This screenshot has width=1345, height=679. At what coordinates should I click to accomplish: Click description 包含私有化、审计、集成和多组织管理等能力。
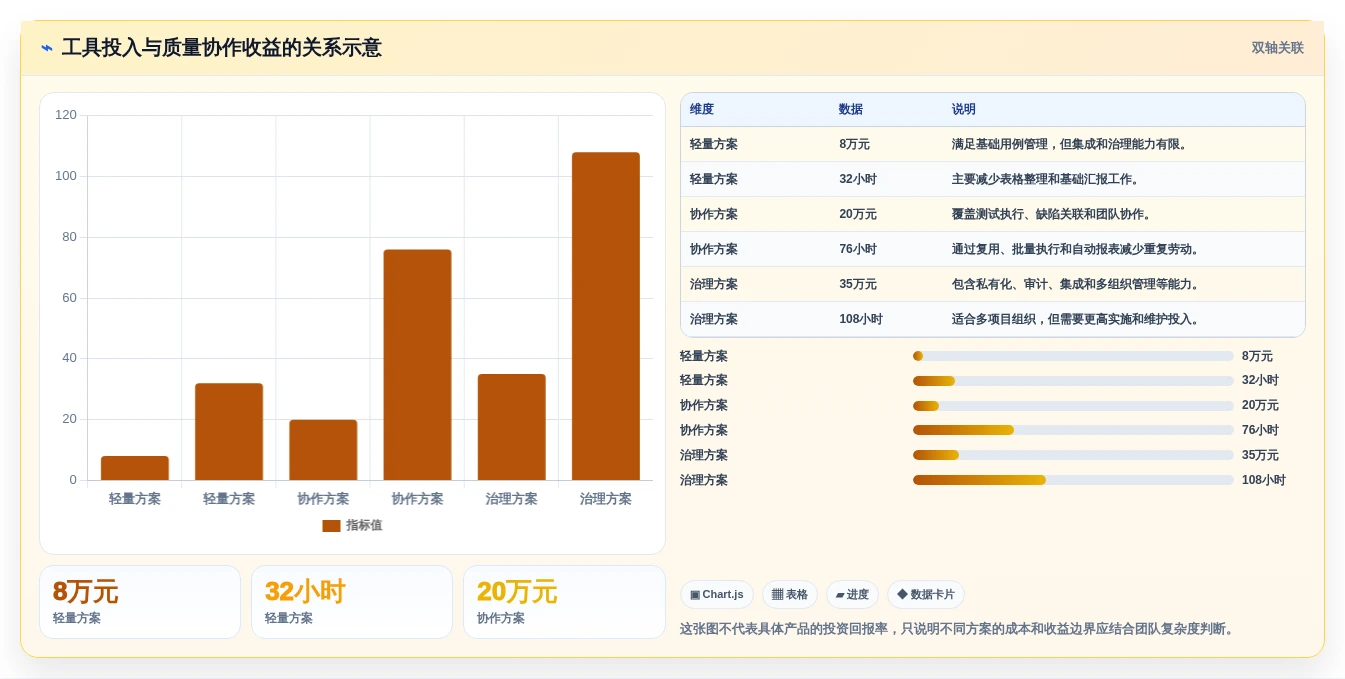click(x=1077, y=285)
